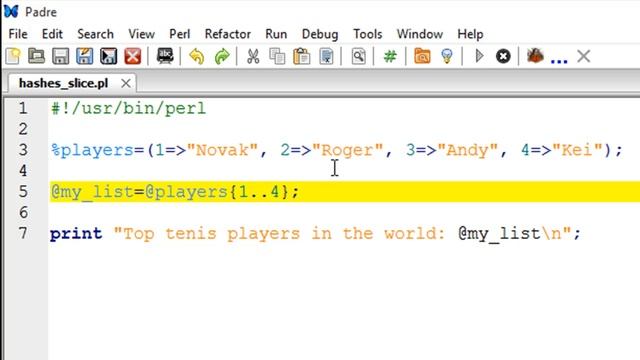The image size is (640, 360).
Task: Click the Select All icon
Action: [326, 56]
